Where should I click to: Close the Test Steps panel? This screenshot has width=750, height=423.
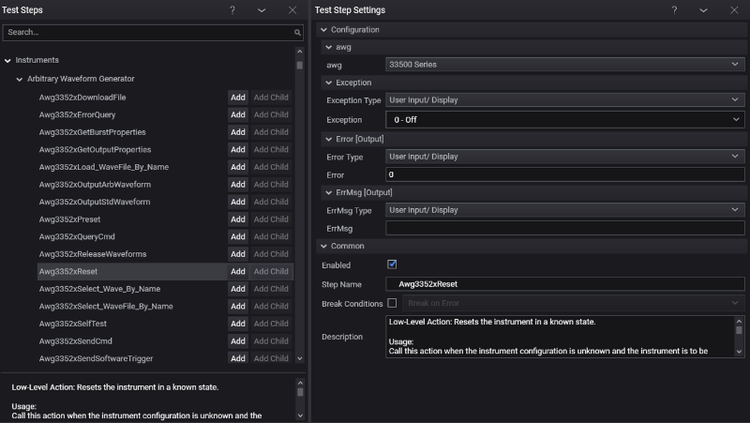(292, 10)
